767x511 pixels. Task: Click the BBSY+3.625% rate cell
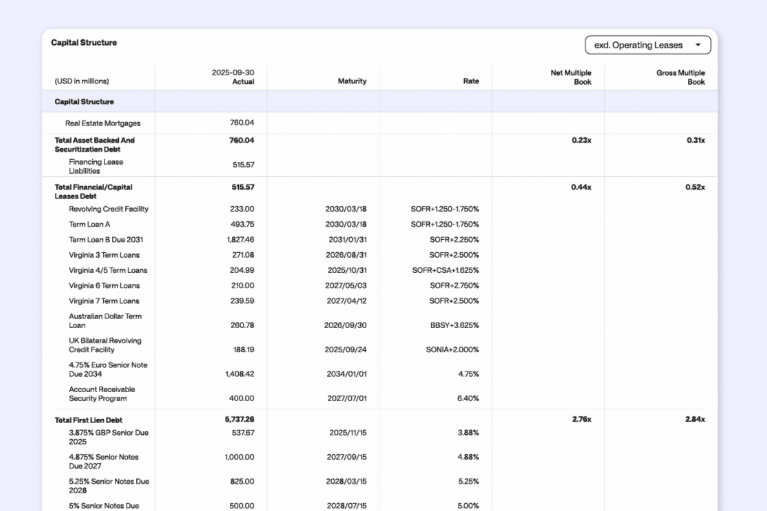point(454,325)
